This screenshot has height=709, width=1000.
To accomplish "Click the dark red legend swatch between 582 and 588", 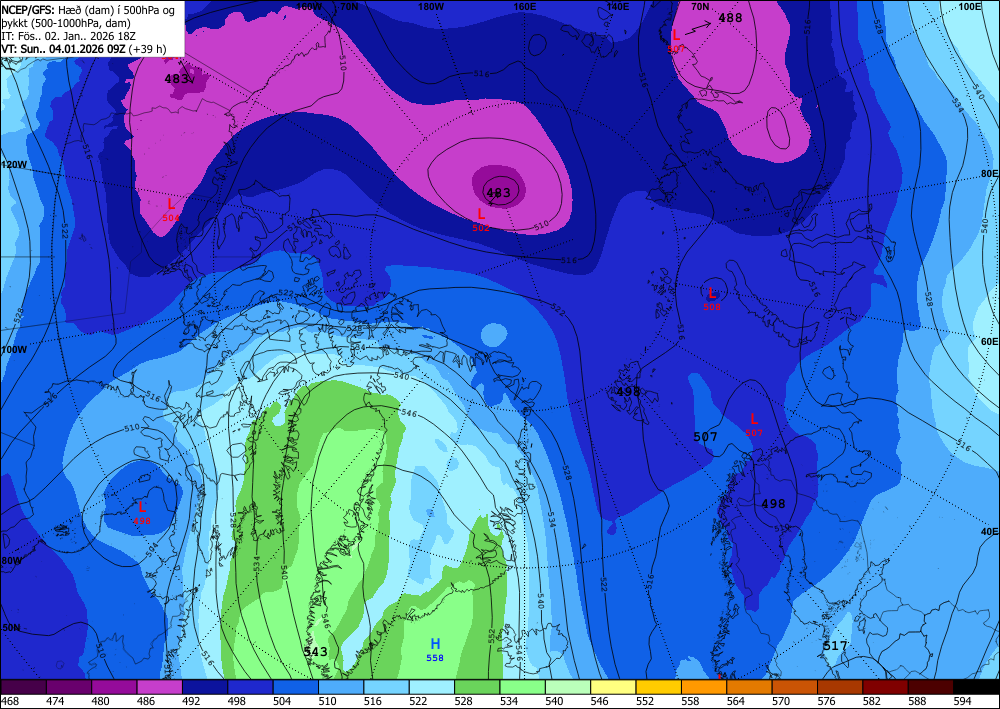I will click(x=885, y=687).
